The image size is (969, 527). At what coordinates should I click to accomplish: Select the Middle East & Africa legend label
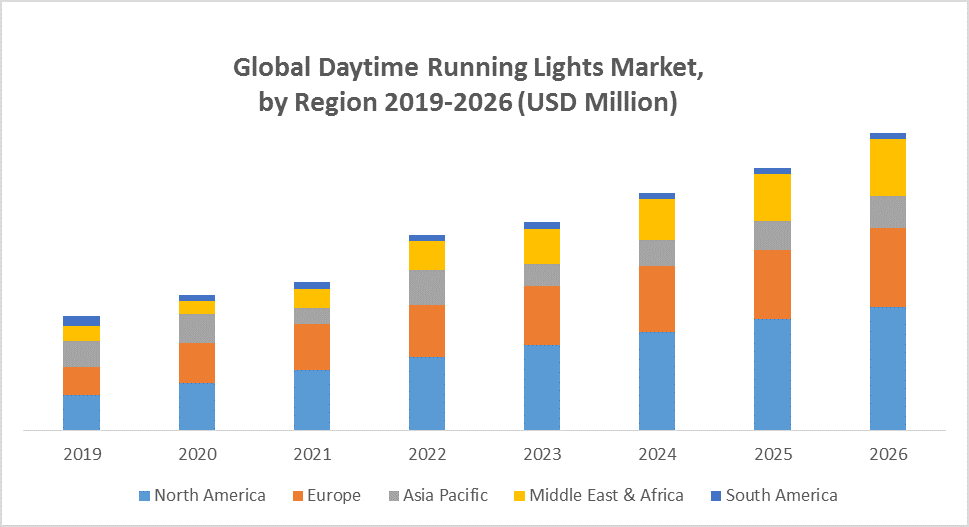point(606,495)
